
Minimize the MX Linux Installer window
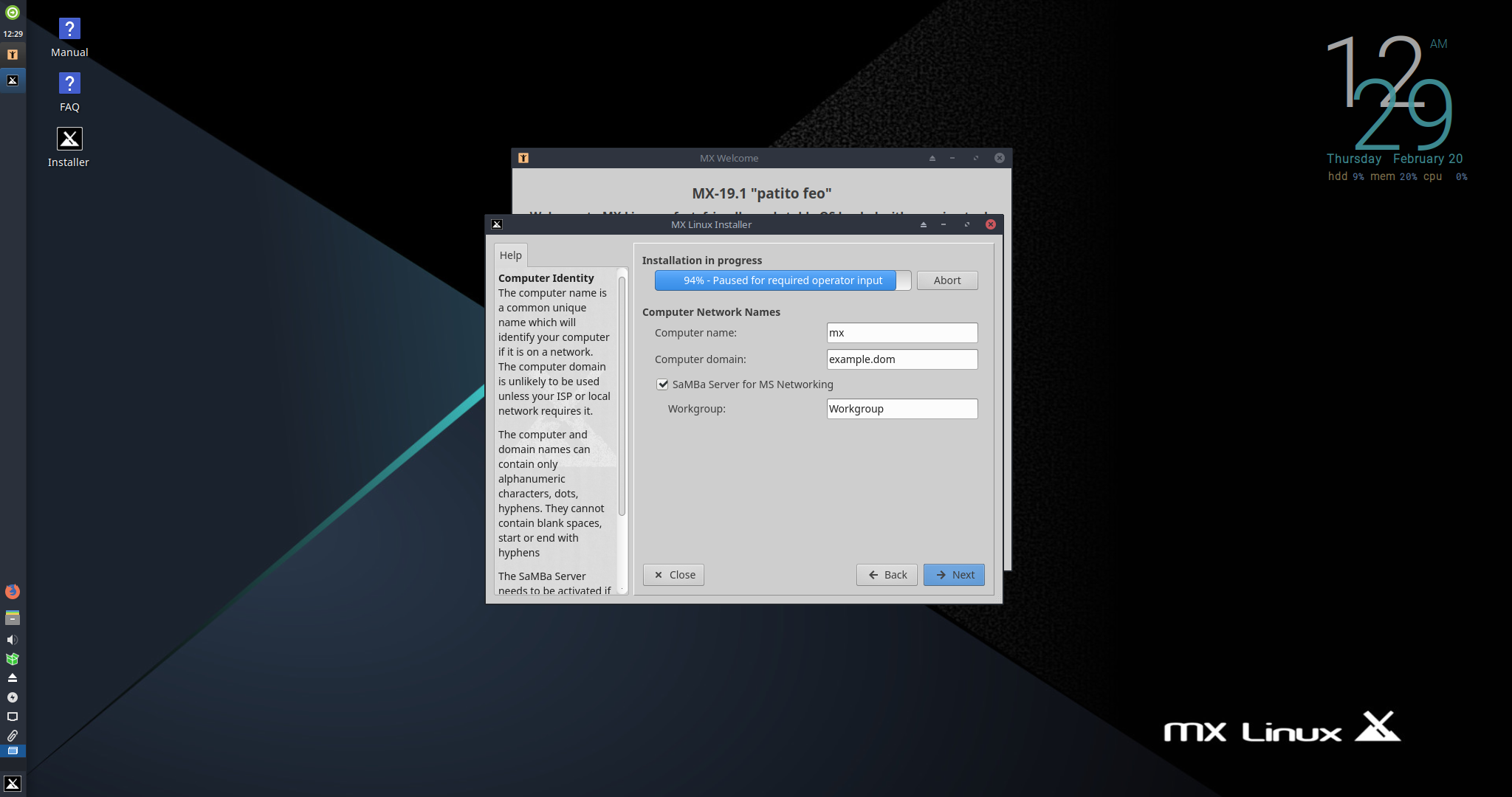pos(944,224)
